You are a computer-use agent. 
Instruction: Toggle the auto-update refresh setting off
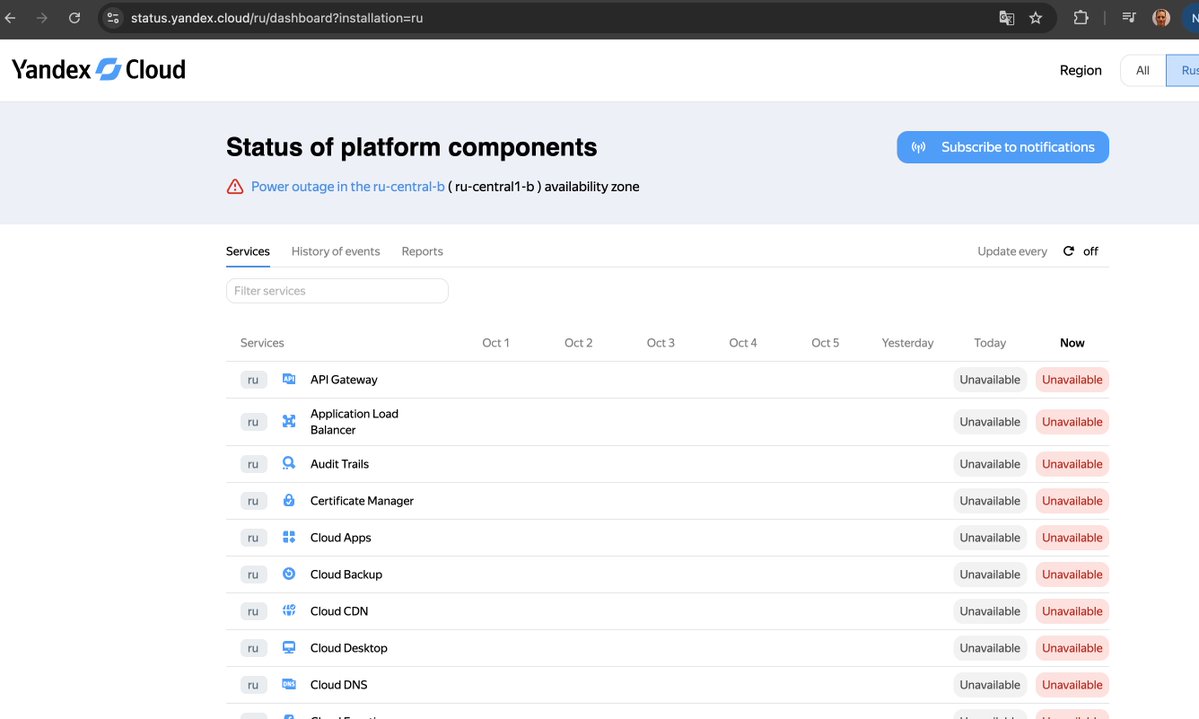pyautogui.click(x=1080, y=251)
